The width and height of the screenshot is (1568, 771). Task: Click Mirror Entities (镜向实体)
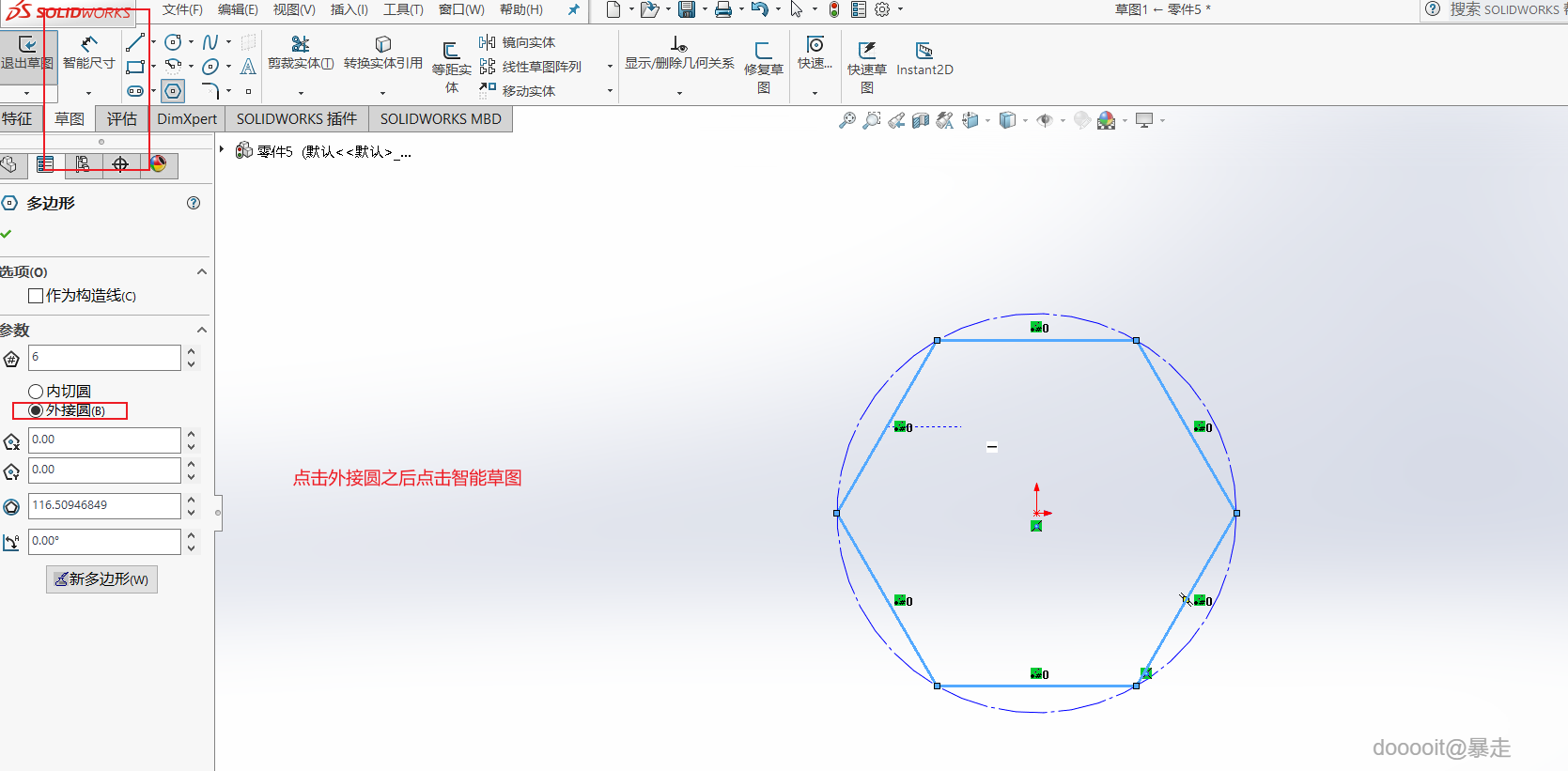click(518, 42)
